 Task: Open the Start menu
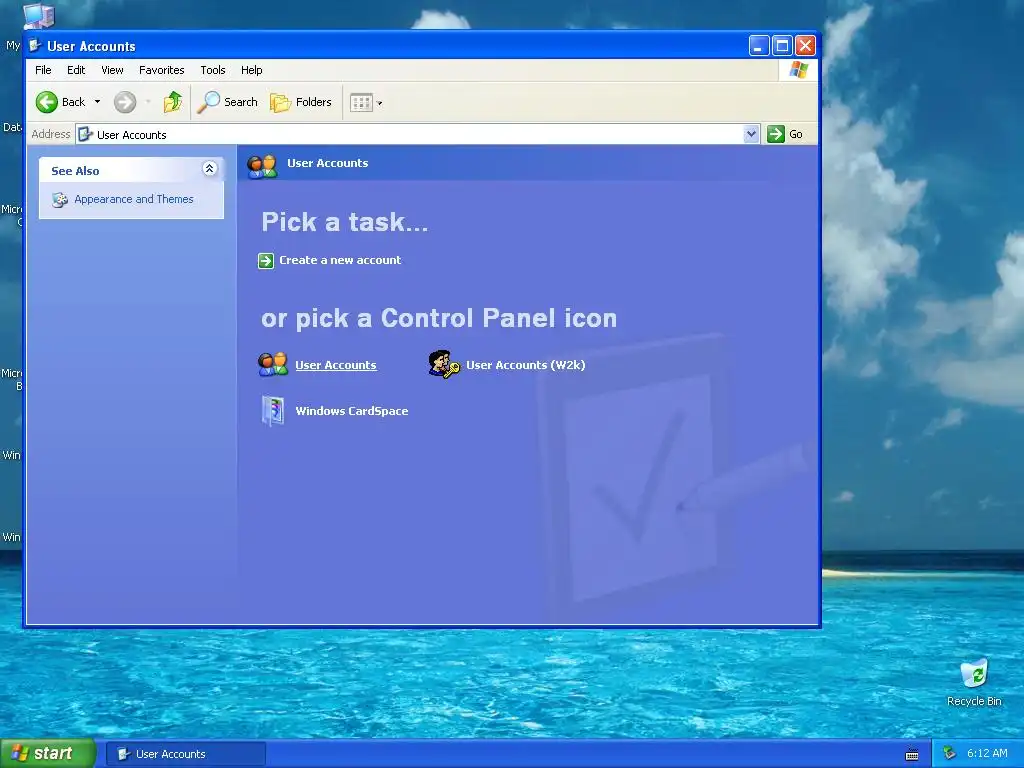point(48,754)
